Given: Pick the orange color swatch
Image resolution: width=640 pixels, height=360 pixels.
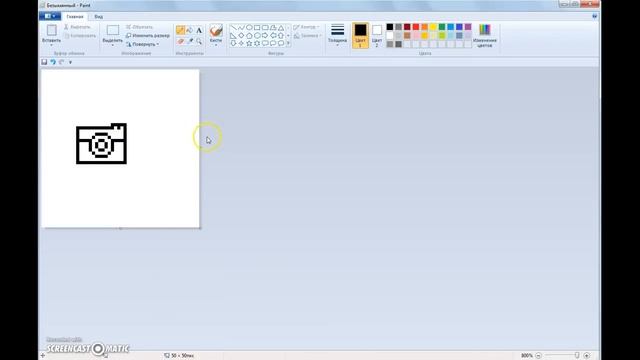Looking at the screenshot, I should (424, 27).
